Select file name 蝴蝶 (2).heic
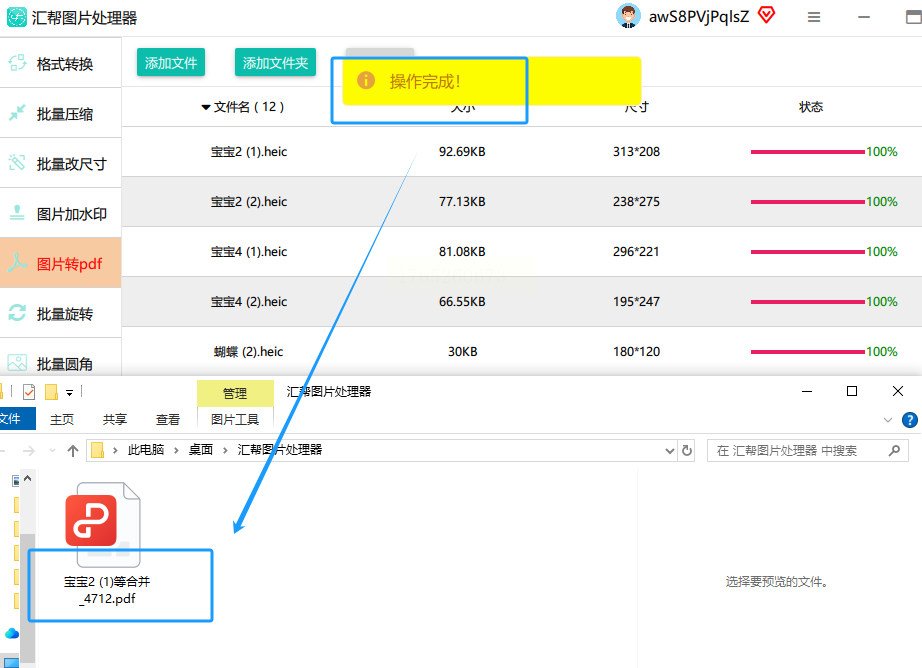Viewport: 922px width, 668px height. point(248,352)
